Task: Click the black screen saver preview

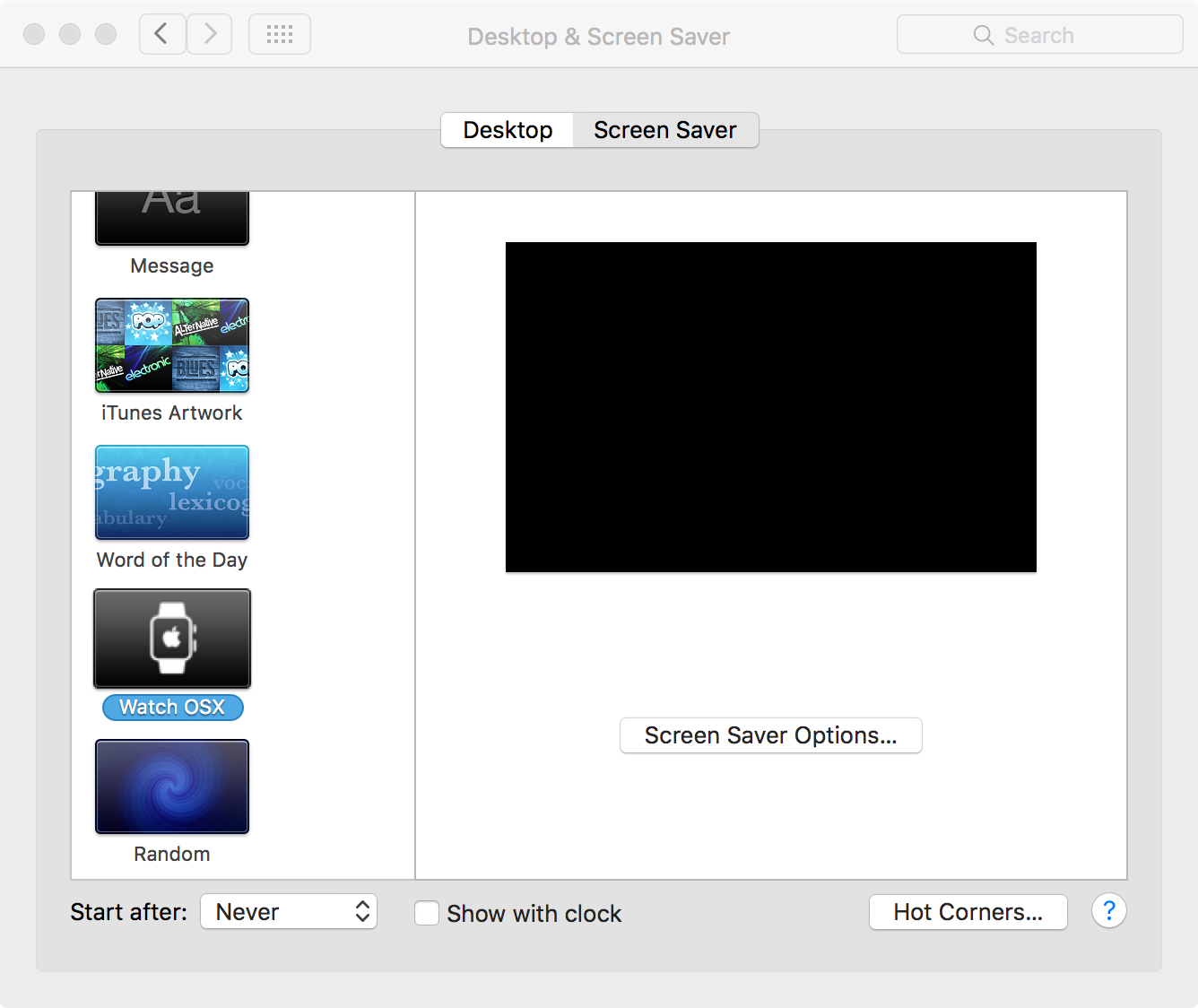Action: click(x=771, y=407)
